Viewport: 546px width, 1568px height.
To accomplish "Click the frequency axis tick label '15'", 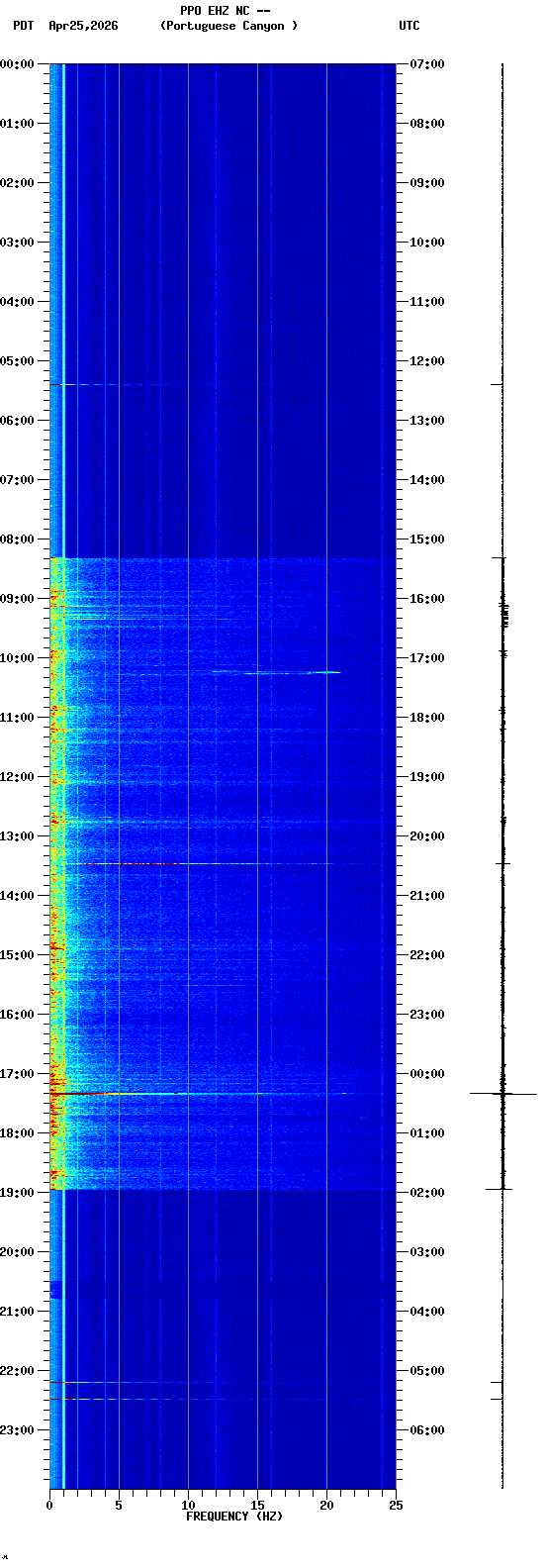I will coord(257,1506).
